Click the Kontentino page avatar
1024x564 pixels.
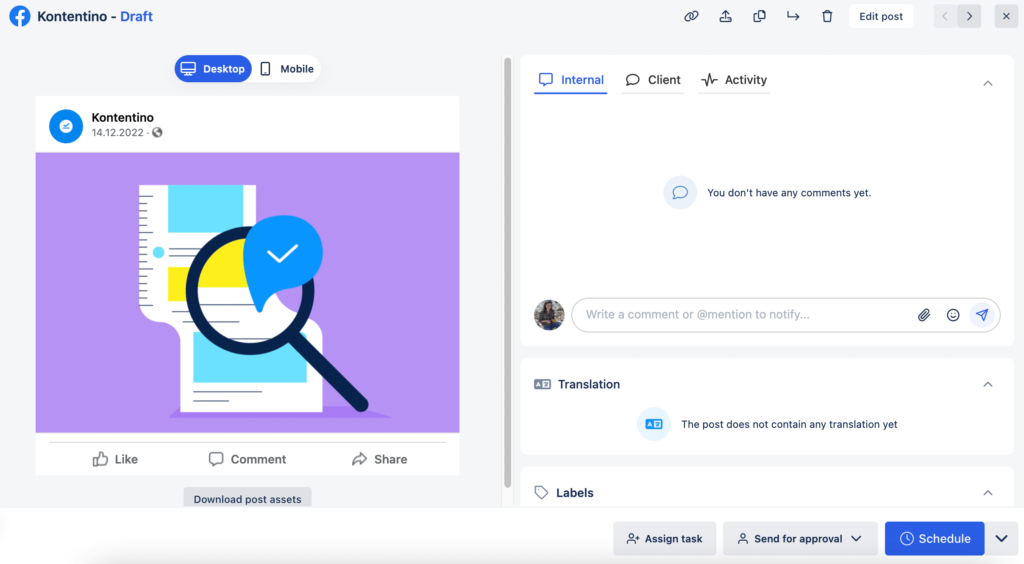click(x=66, y=126)
